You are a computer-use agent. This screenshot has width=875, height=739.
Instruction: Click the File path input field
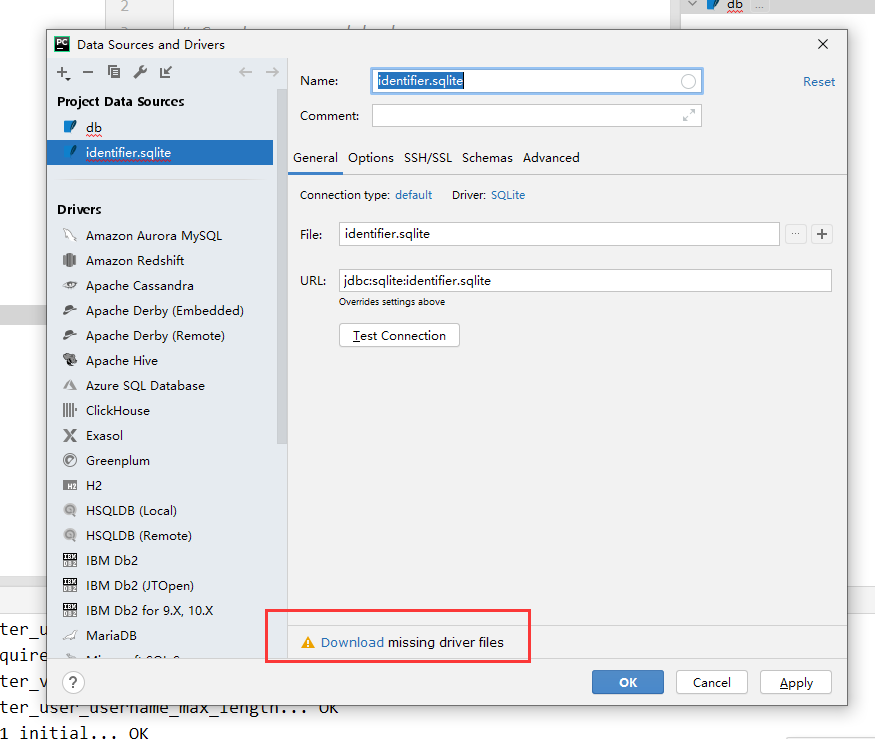point(559,234)
